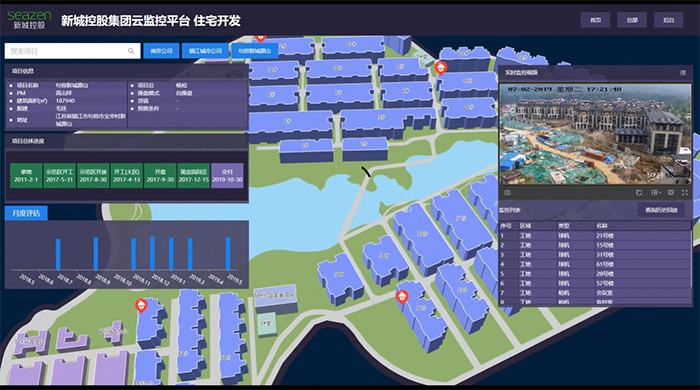700x390 pixels.
Task: Select monitor row 1, 21号楼
Action: (594, 236)
